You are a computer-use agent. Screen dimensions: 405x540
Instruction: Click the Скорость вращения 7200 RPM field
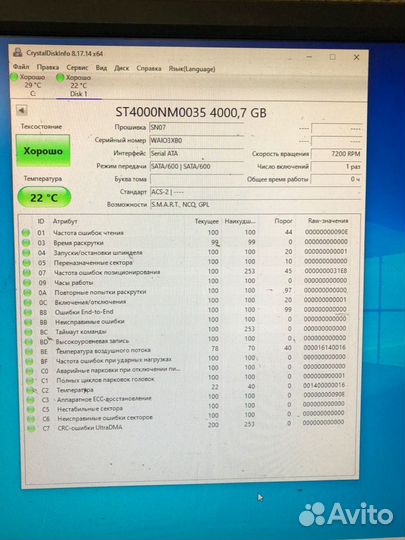(x=336, y=154)
